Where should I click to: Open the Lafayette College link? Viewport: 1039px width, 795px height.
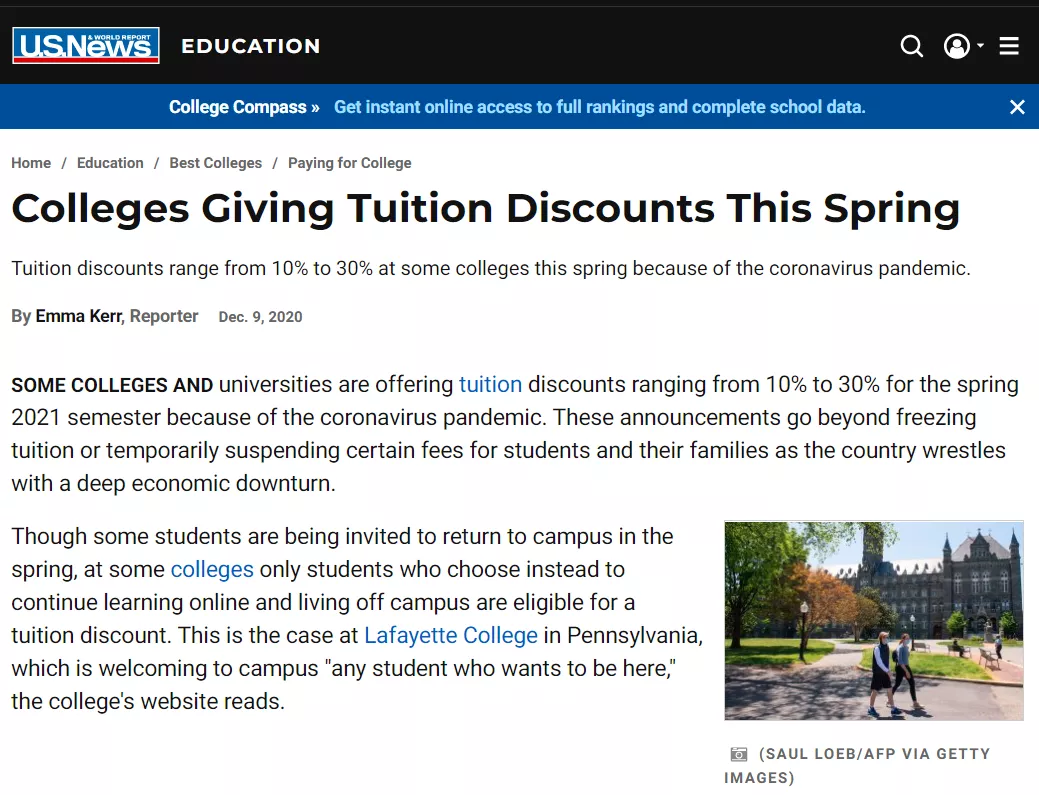(451, 635)
